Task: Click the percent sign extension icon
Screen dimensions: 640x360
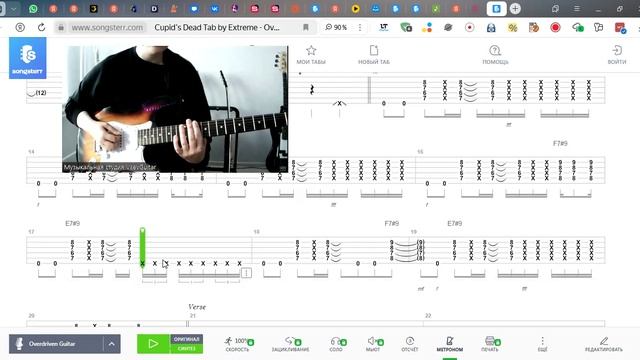Action: click(512, 27)
